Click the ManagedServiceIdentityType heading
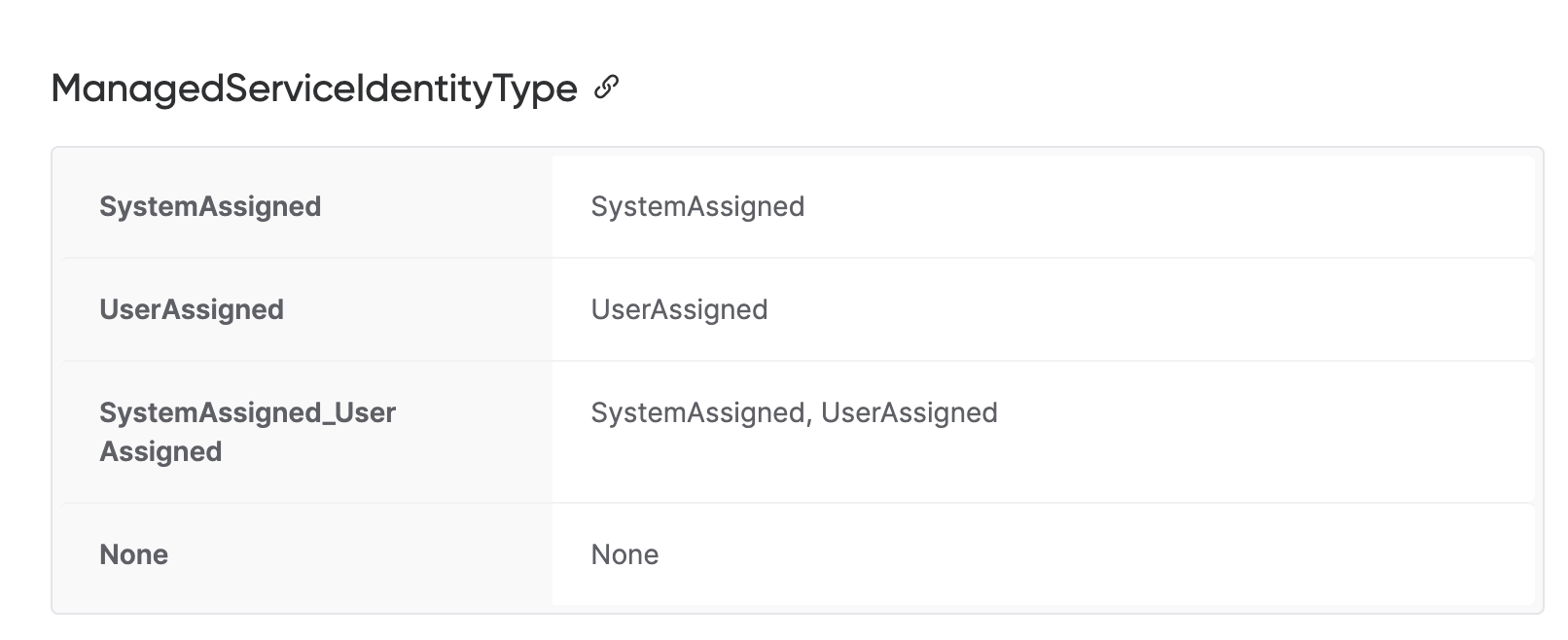The height and width of the screenshot is (640, 1568). pyautogui.click(x=314, y=89)
